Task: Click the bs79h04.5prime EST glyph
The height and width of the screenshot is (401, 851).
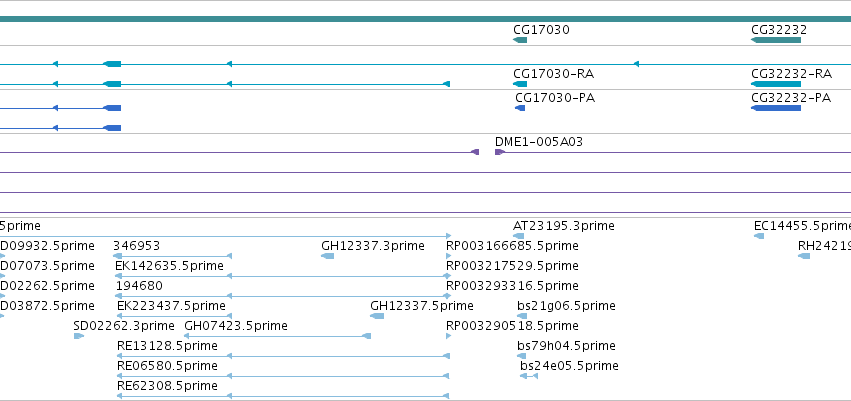Action: tap(522, 356)
